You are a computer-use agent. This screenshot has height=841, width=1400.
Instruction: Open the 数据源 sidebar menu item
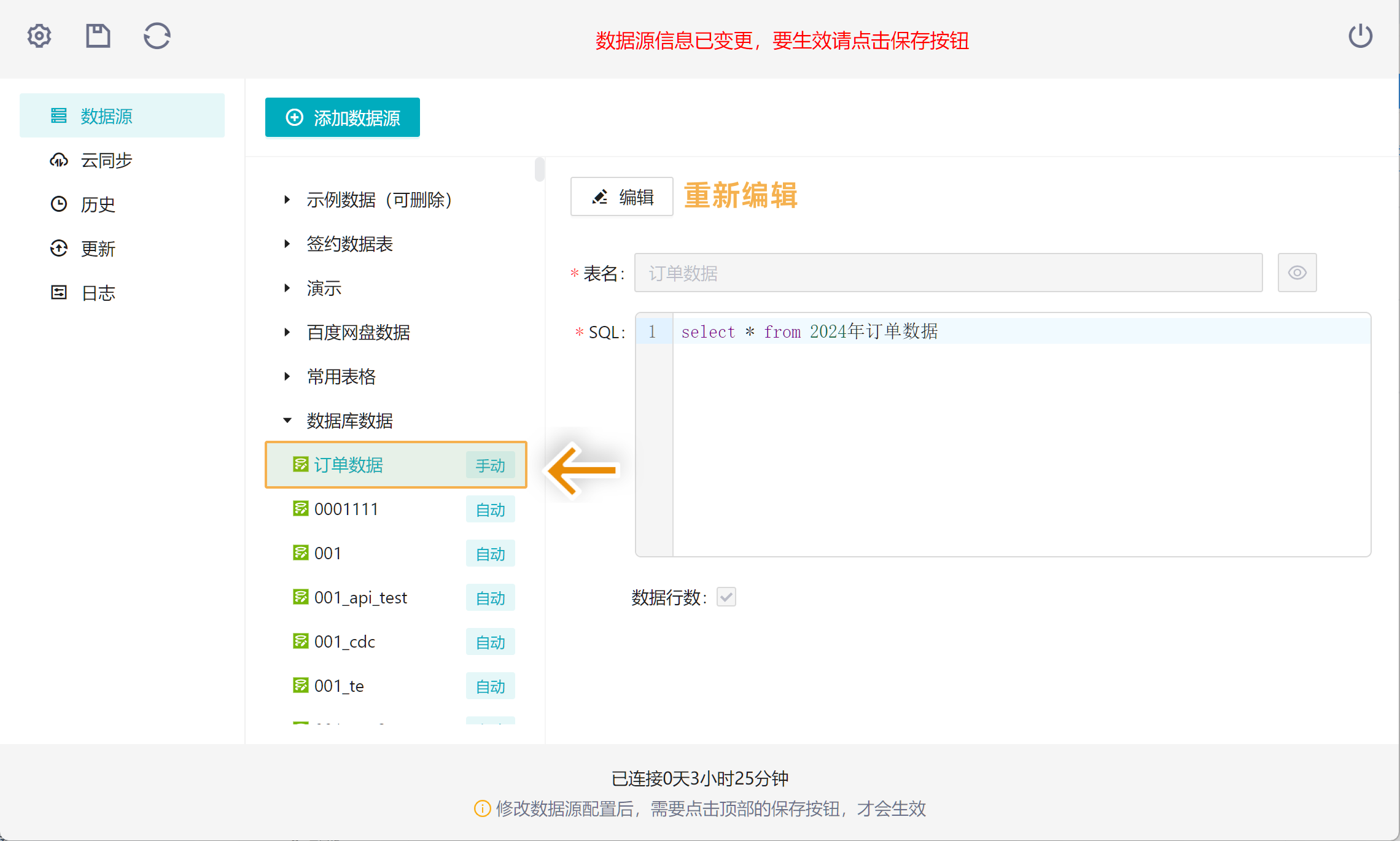(122, 115)
